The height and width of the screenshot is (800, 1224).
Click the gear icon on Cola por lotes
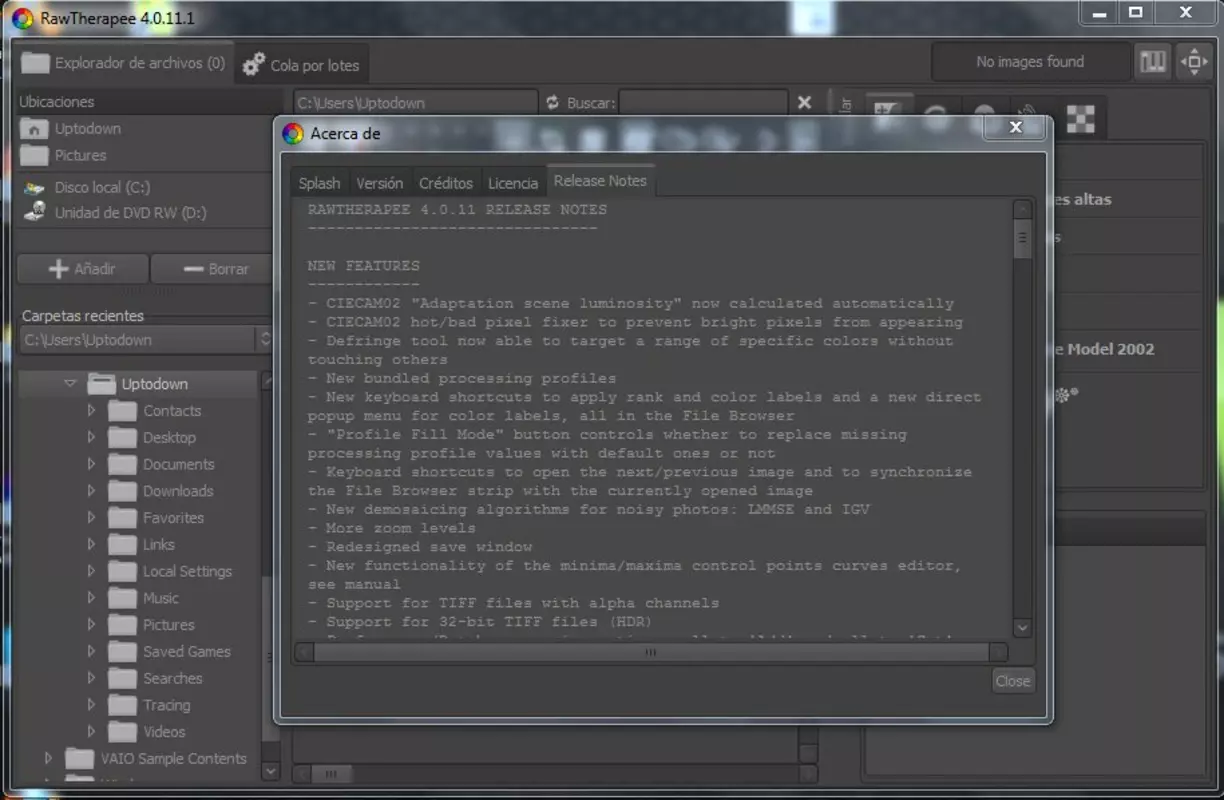pos(254,64)
